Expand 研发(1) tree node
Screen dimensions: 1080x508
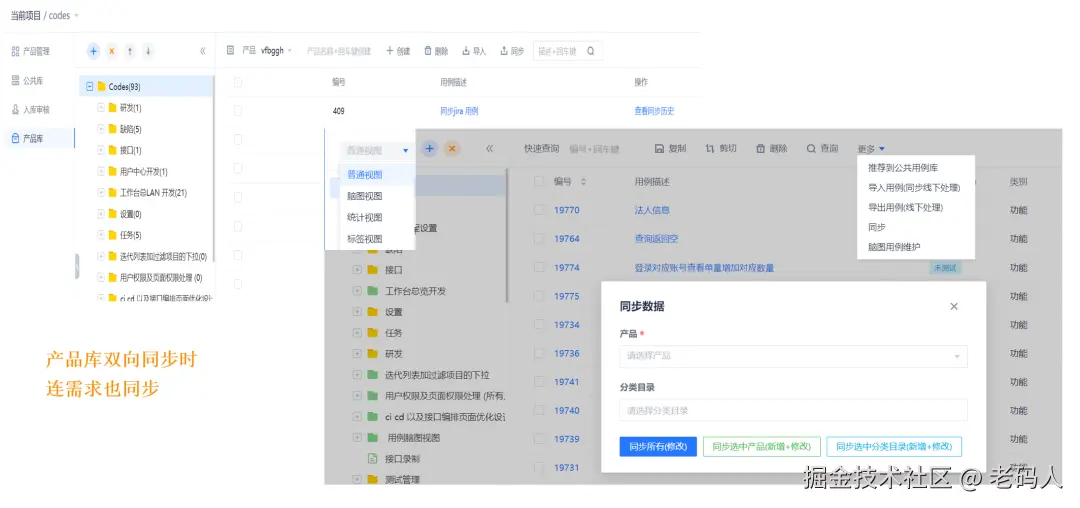click(101, 108)
